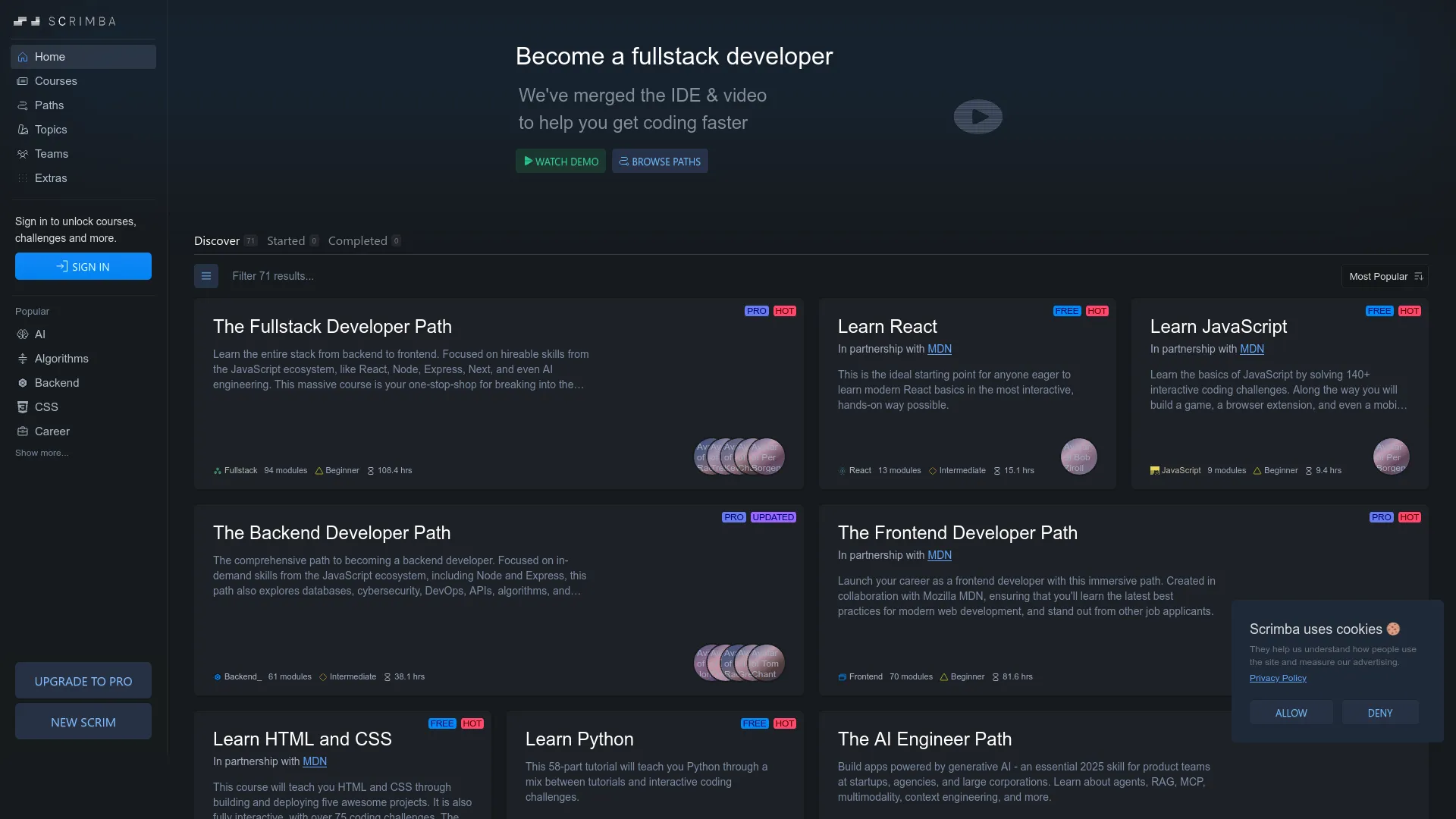Open The Fullstack Developer Path card title

(332, 326)
